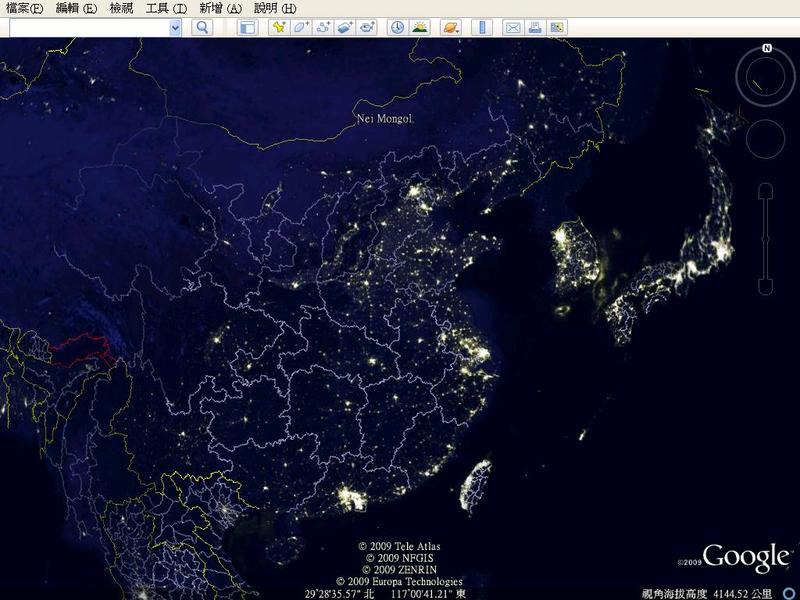Click the Record a Tour icon
Image resolution: width=800 pixels, height=600 pixels.
point(367,28)
